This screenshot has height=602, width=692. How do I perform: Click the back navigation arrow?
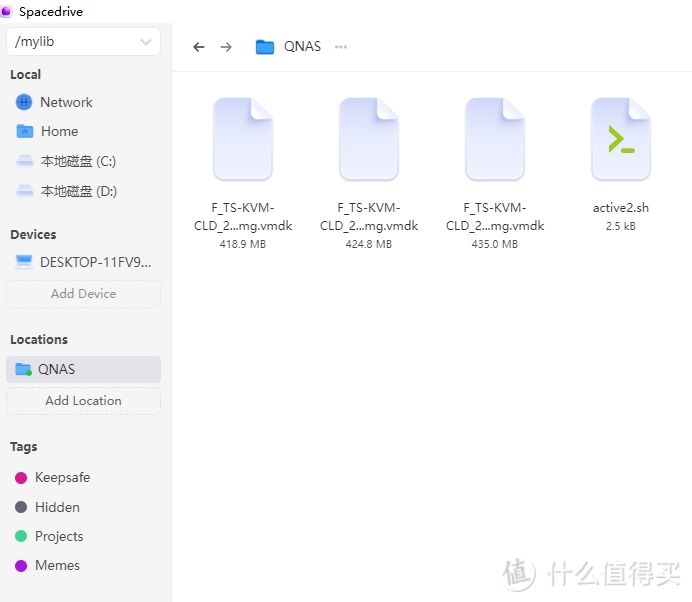[198, 47]
